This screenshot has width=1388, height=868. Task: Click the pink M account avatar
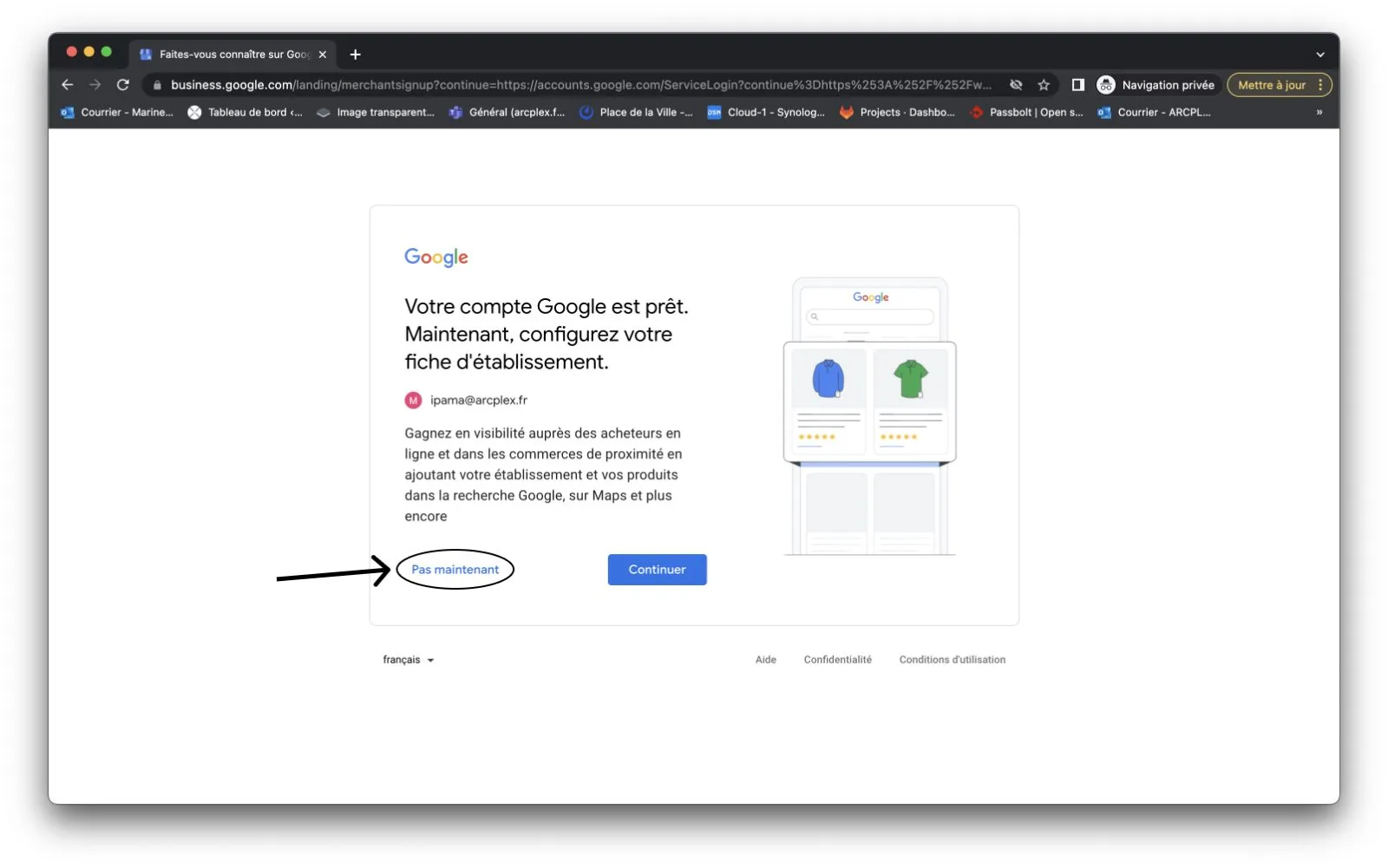click(413, 401)
